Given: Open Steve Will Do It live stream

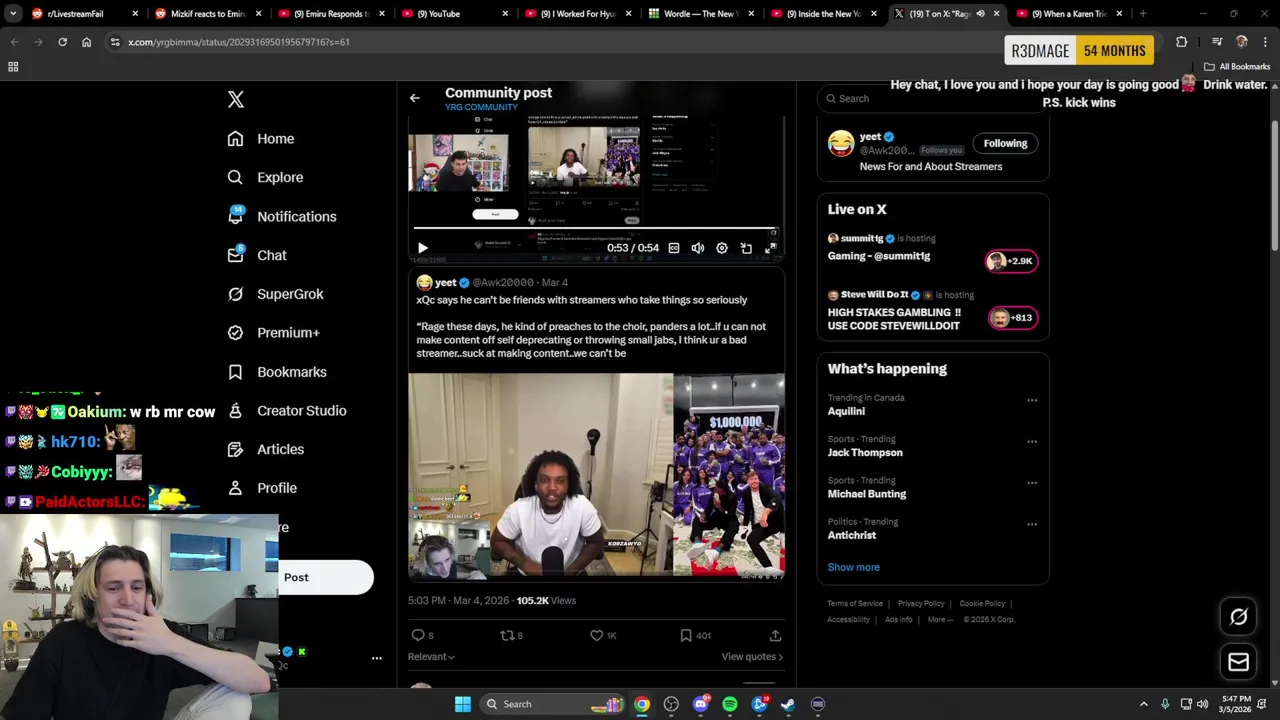Looking at the screenshot, I should click(932, 311).
